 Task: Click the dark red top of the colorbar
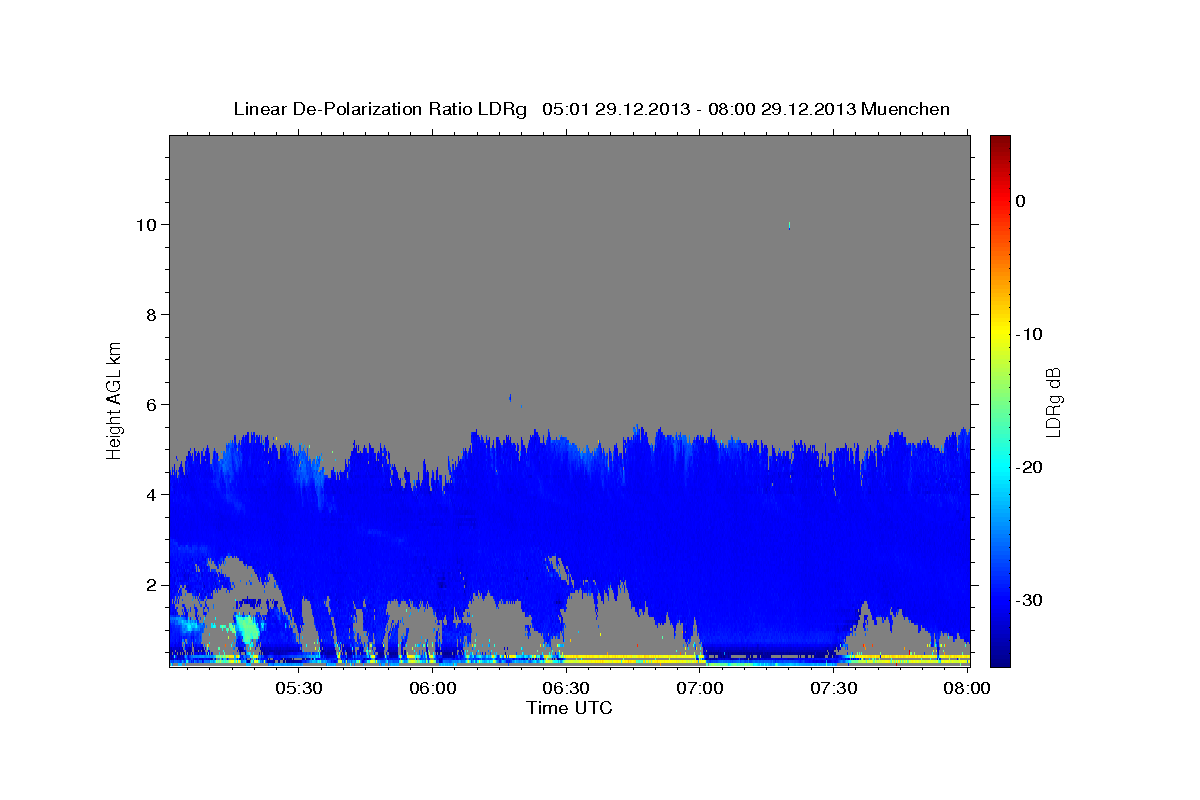1000,143
